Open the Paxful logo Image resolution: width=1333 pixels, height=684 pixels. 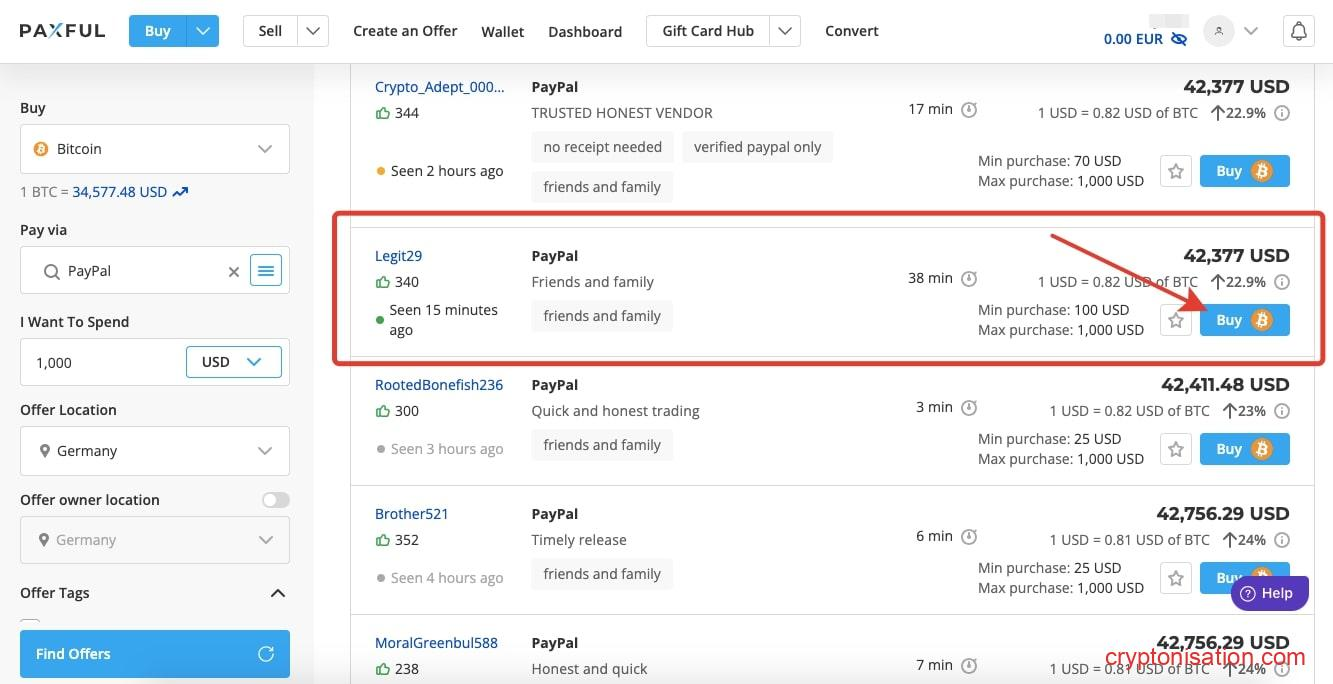[62, 30]
